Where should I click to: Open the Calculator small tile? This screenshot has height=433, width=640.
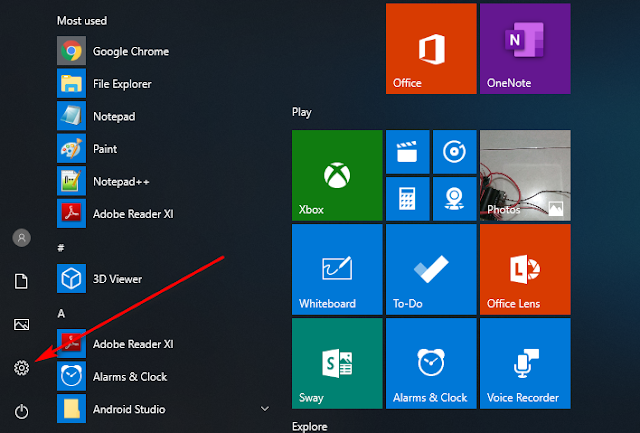coord(408,199)
